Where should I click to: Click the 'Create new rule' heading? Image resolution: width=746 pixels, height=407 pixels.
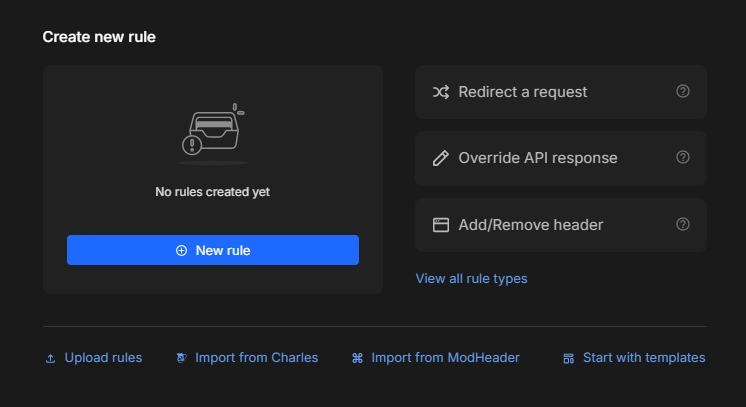pos(99,37)
